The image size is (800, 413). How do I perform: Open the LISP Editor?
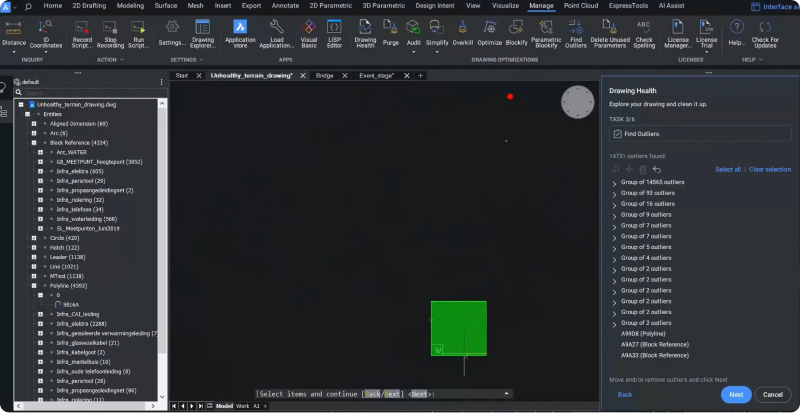[x=334, y=35]
